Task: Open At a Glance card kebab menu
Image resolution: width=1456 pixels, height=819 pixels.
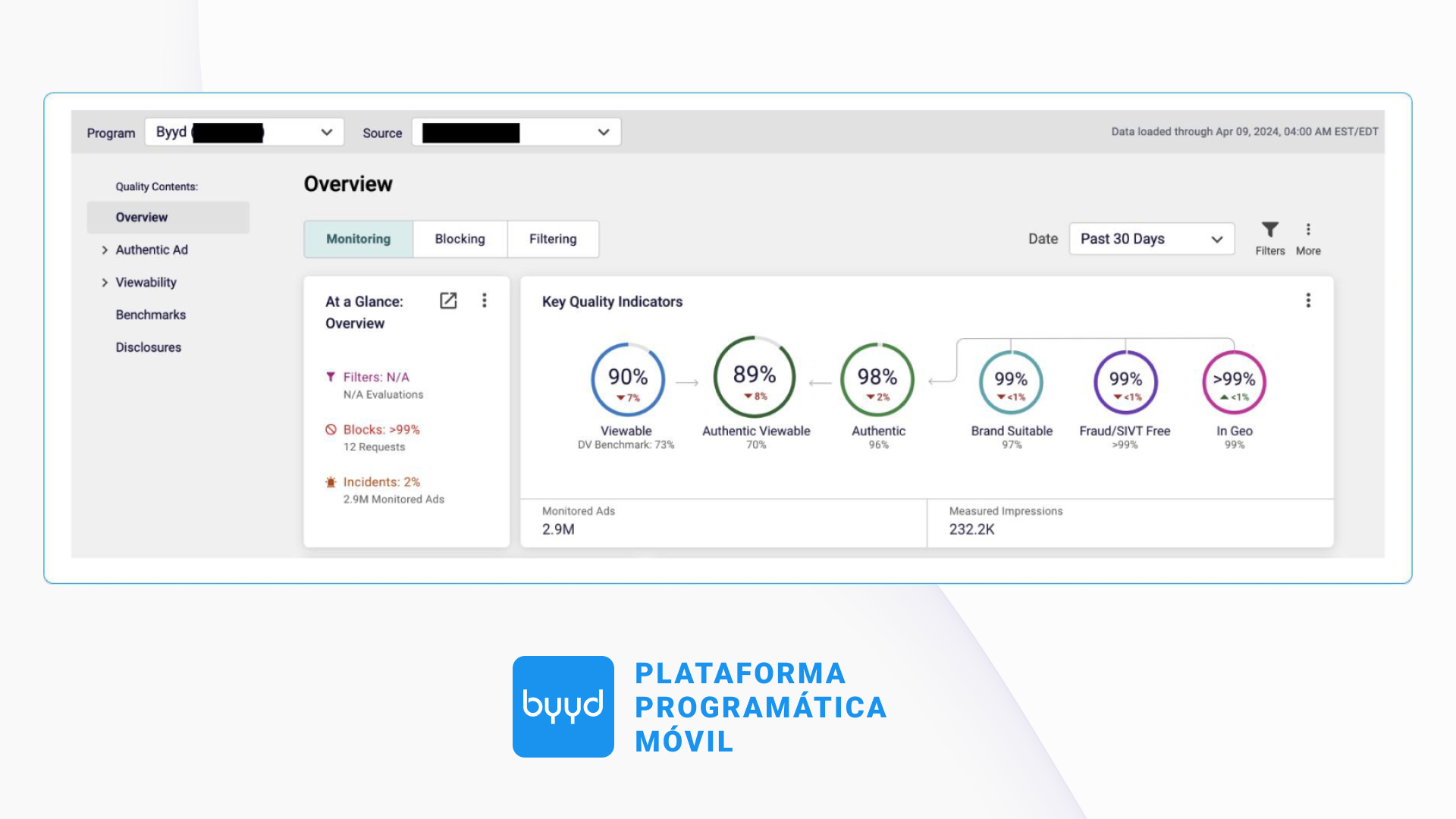Action: [485, 301]
